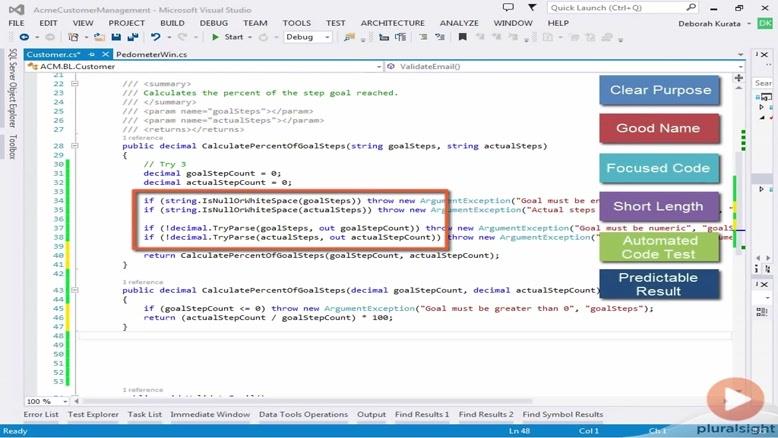Image resolution: width=778 pixels, height=438 pixels.
Task: Click the 1 reference link above line 43
Action: point(142,282)
